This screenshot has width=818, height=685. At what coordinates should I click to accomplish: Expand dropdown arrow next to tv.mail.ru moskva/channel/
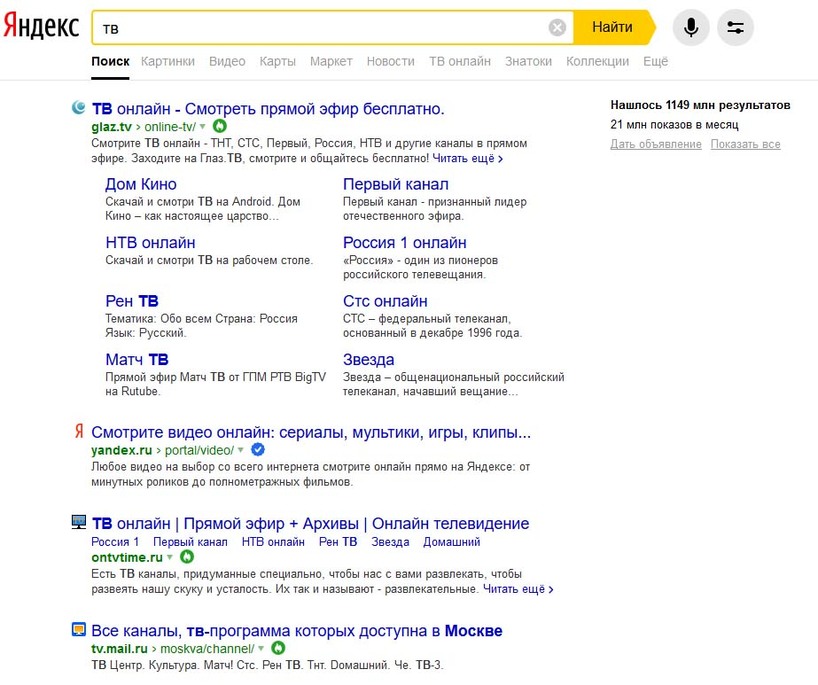coord(261,648)
